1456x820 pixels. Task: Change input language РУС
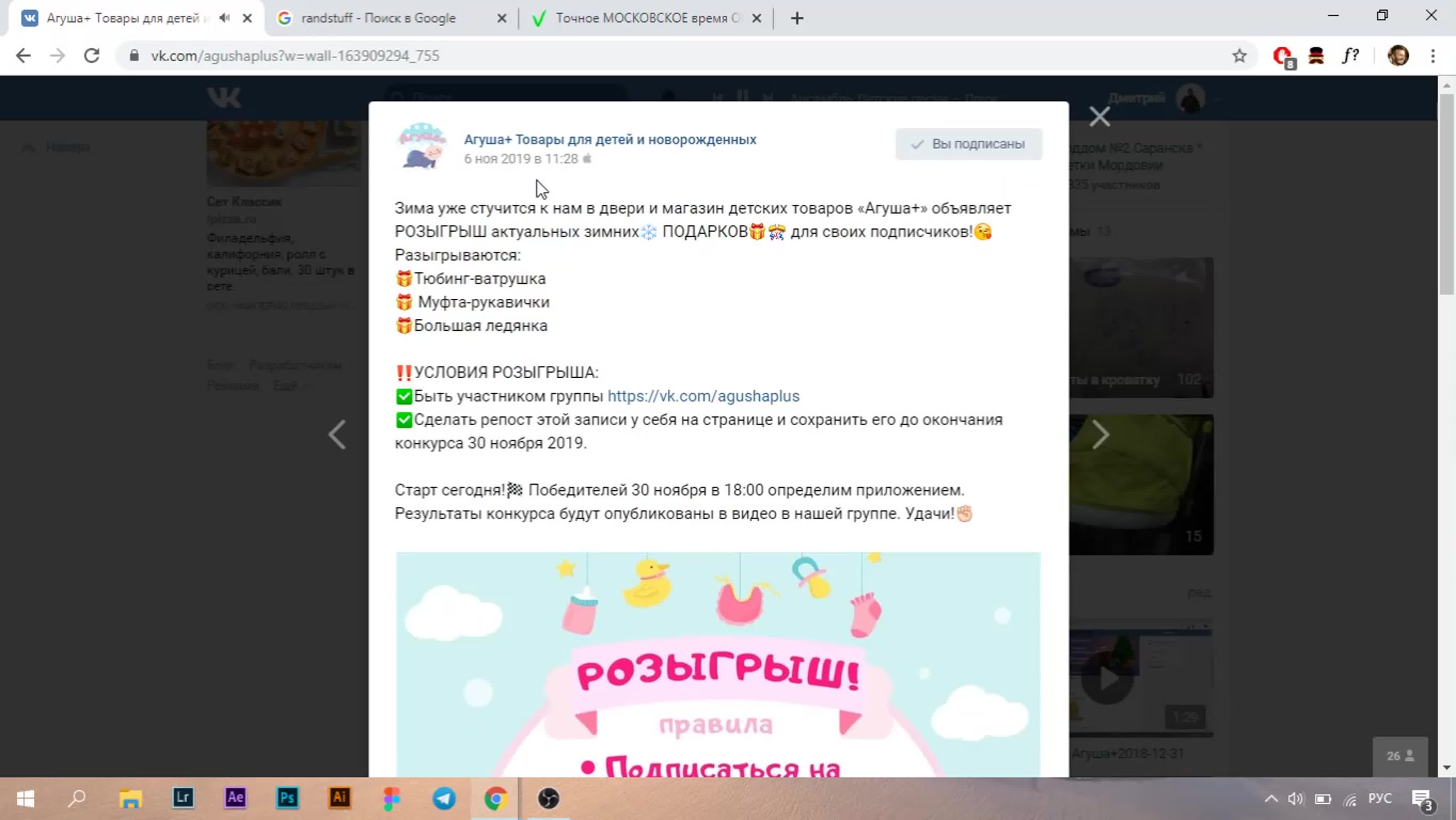click(x=1380, y=798)
